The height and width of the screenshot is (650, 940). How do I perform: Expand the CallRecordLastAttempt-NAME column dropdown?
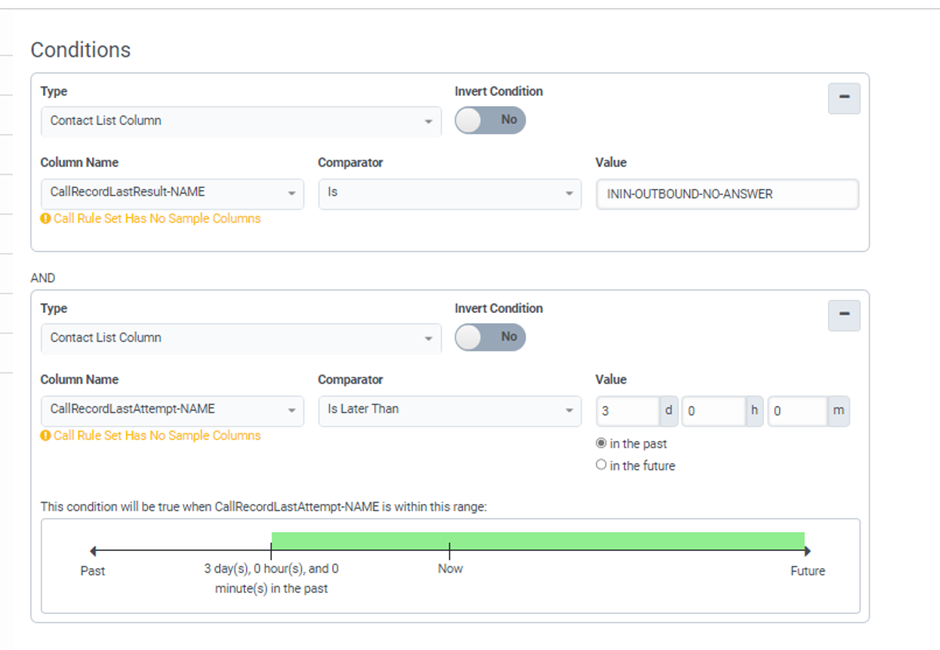(172, 409)
